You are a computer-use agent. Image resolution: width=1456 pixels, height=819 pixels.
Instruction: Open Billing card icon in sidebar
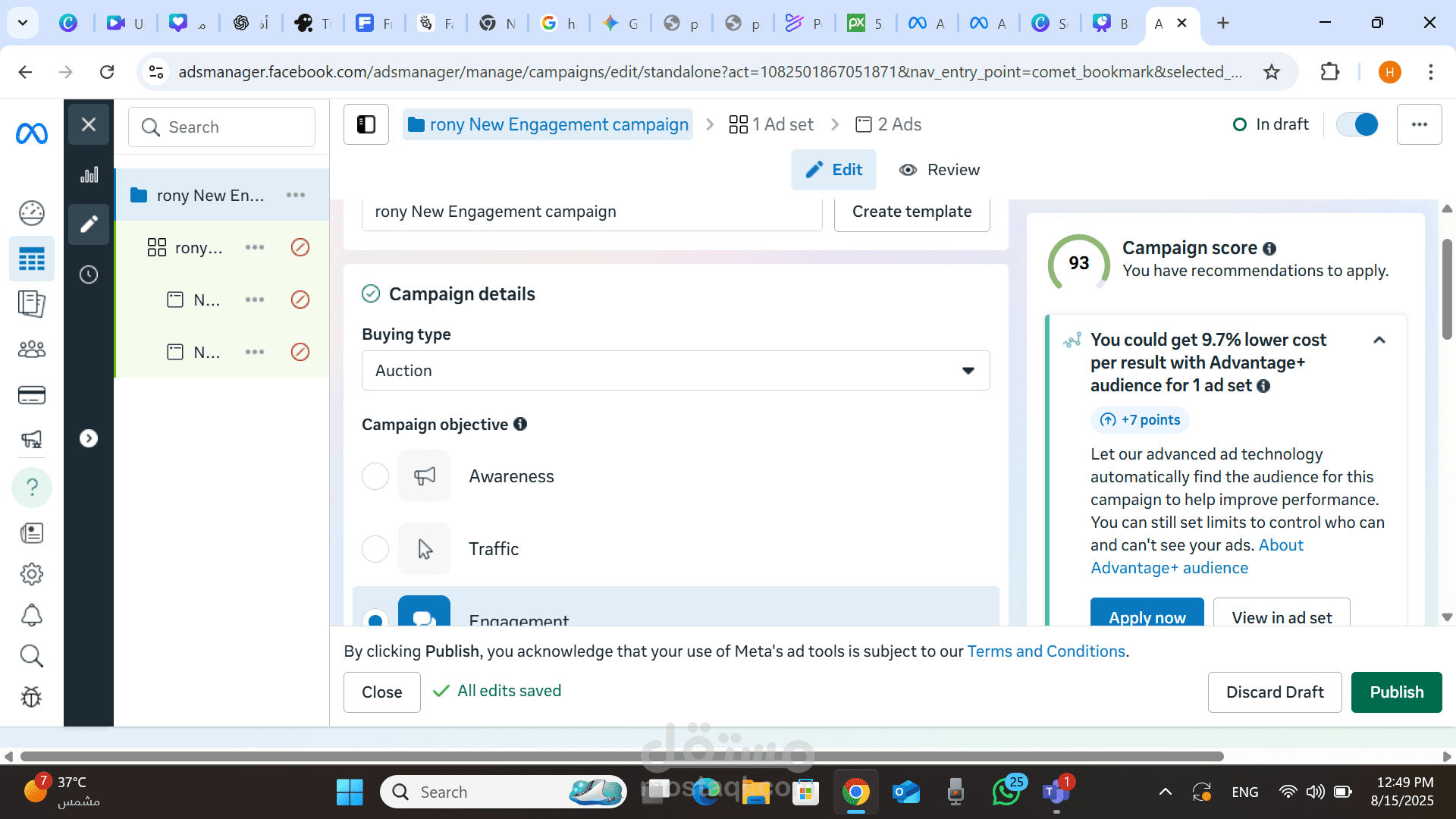pos(32,395)
